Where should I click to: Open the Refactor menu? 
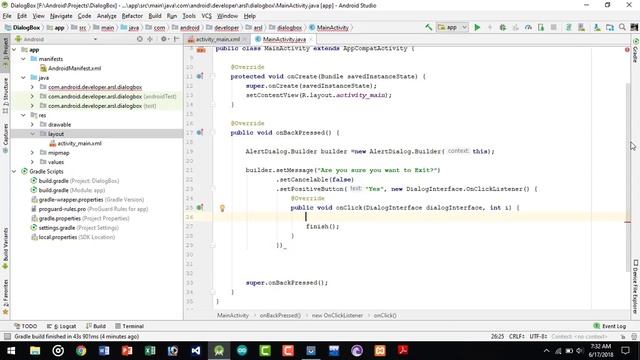click(132, 16)
